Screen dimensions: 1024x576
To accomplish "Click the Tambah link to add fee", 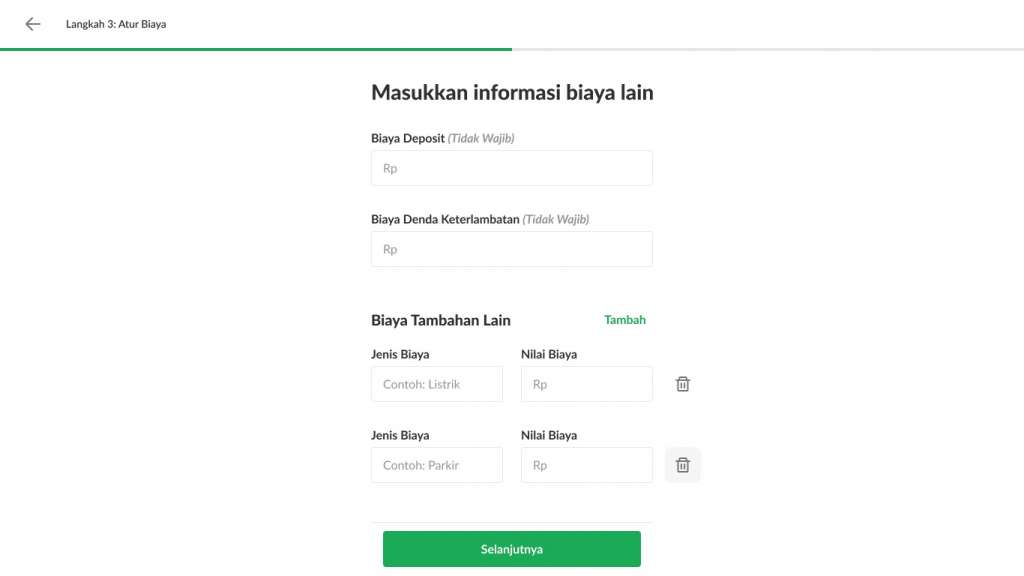I will pos(624,319).
